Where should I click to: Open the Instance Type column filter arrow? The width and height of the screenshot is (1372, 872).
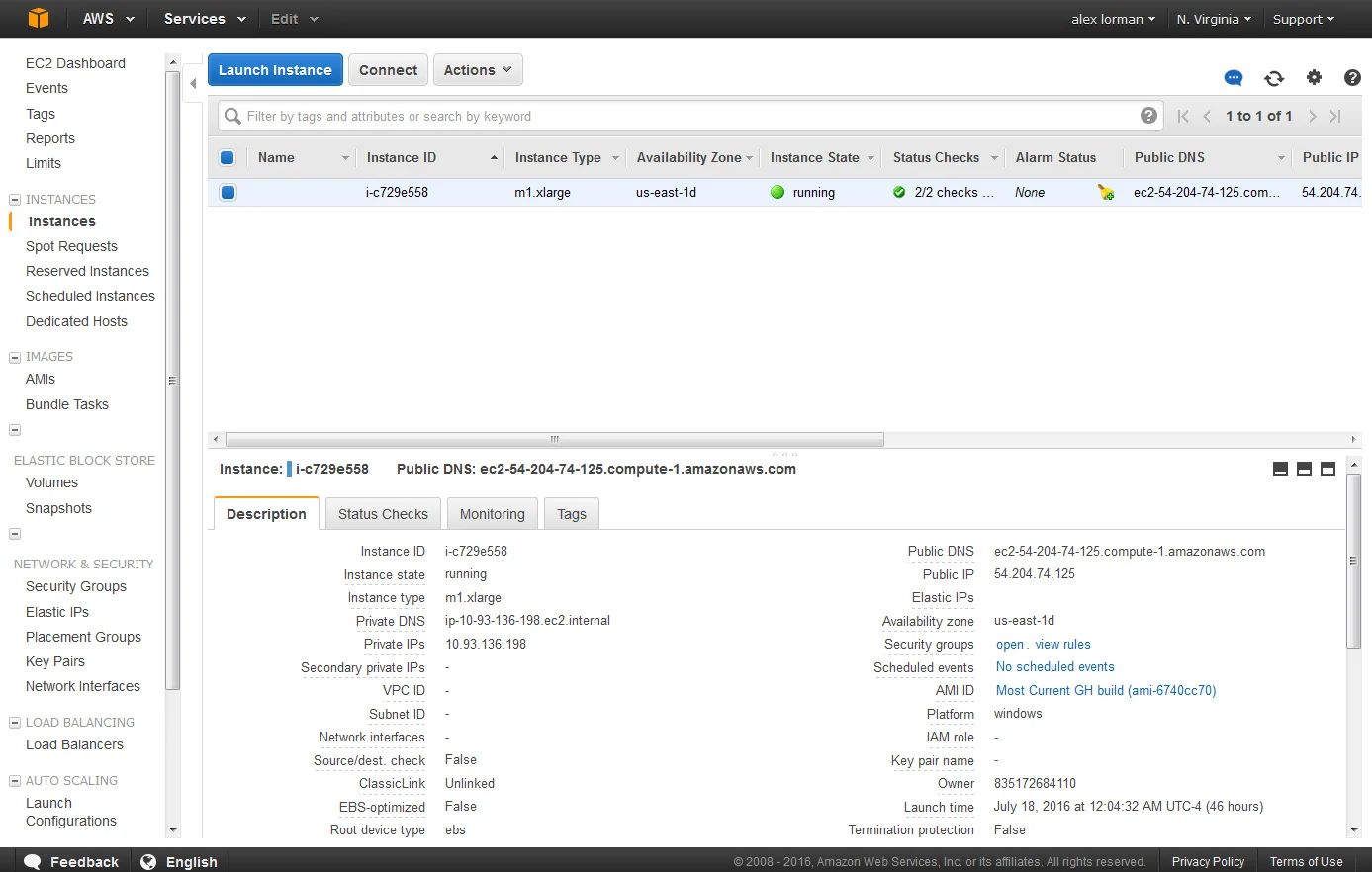pos(615,158)
